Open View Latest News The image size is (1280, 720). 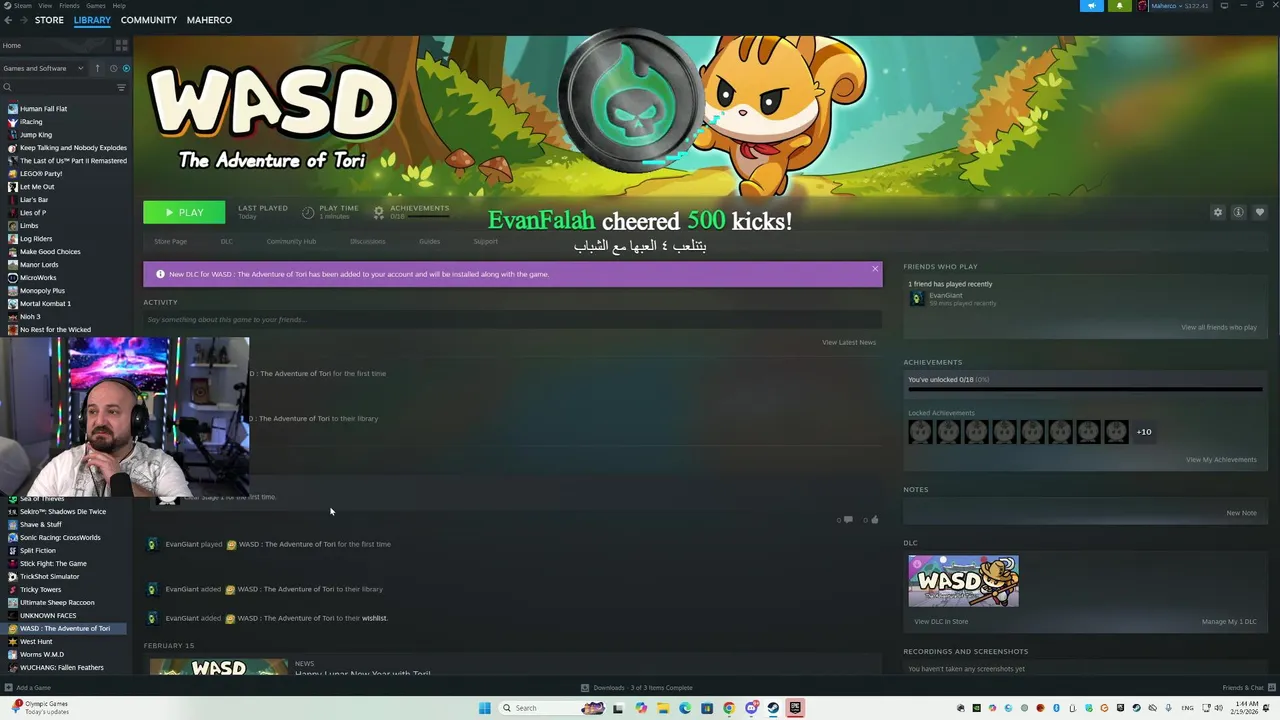[849, 343]
